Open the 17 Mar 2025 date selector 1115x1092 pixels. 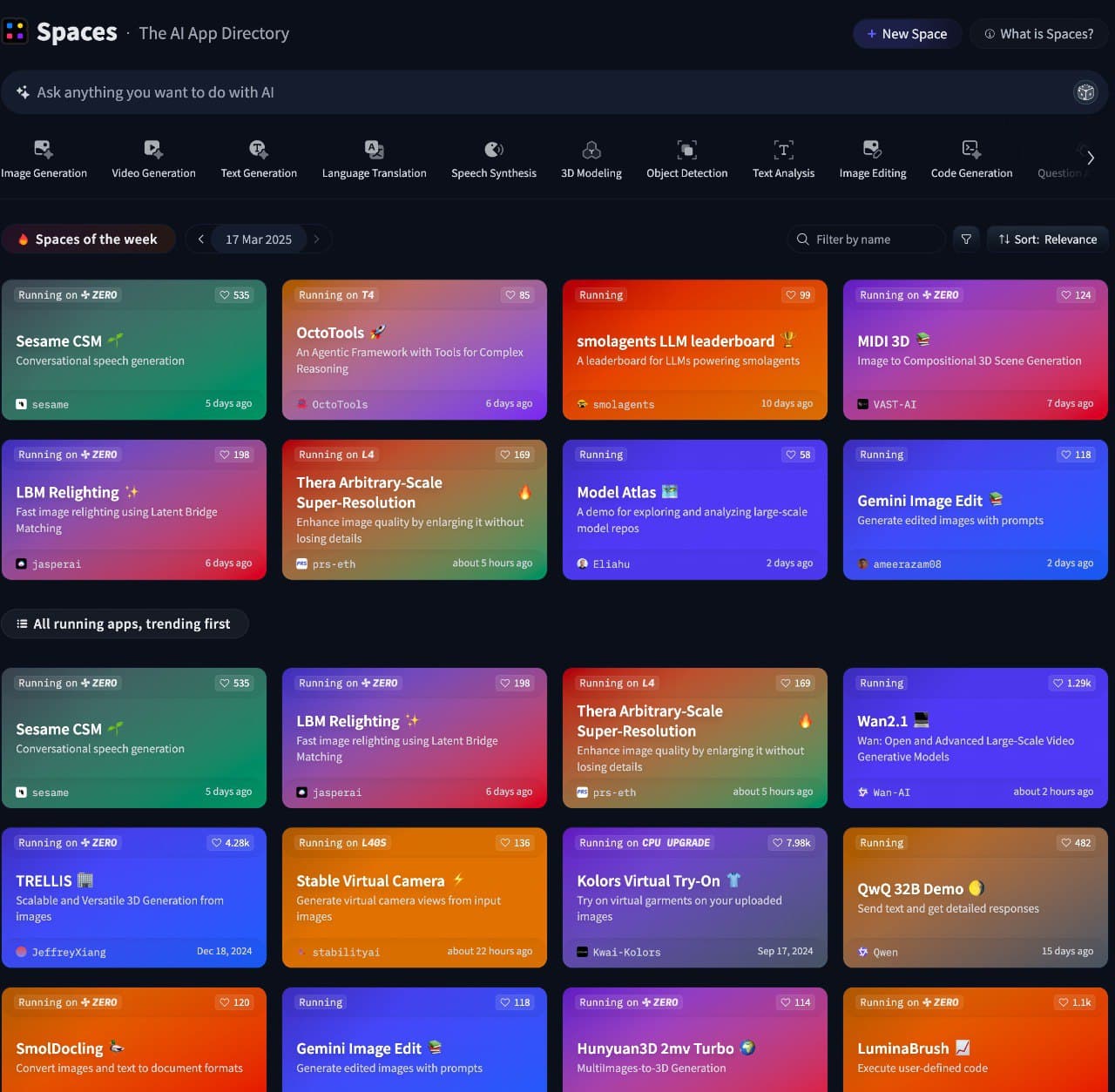(259, 239)
